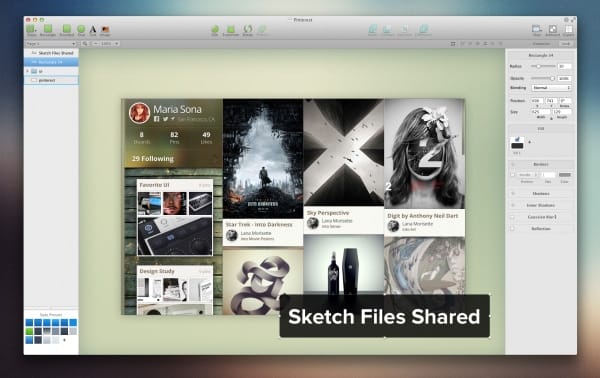600x378 pixels.
Task: Click the size proportions lock icon
Action: click(x=551, y=118)
